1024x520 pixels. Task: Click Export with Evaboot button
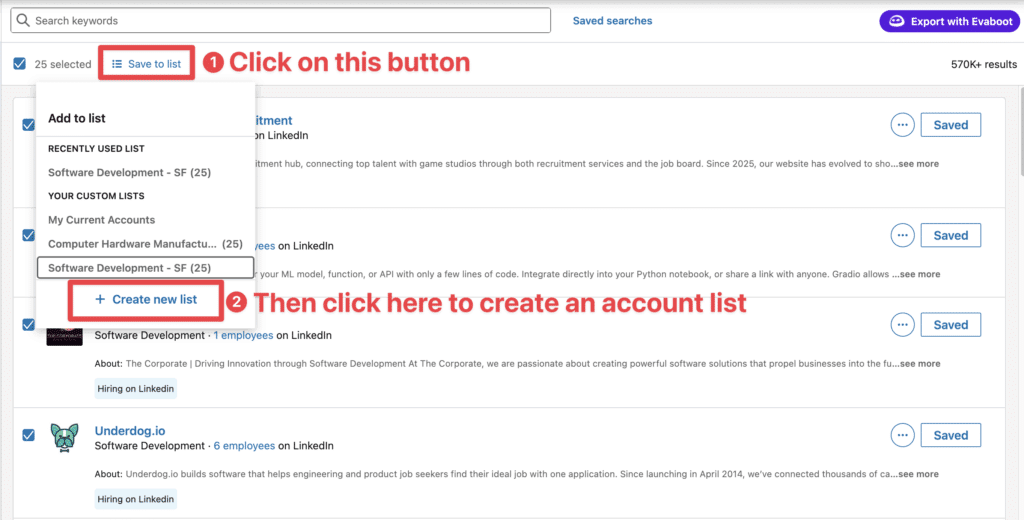pyautogui.click(x=950, y=21)
